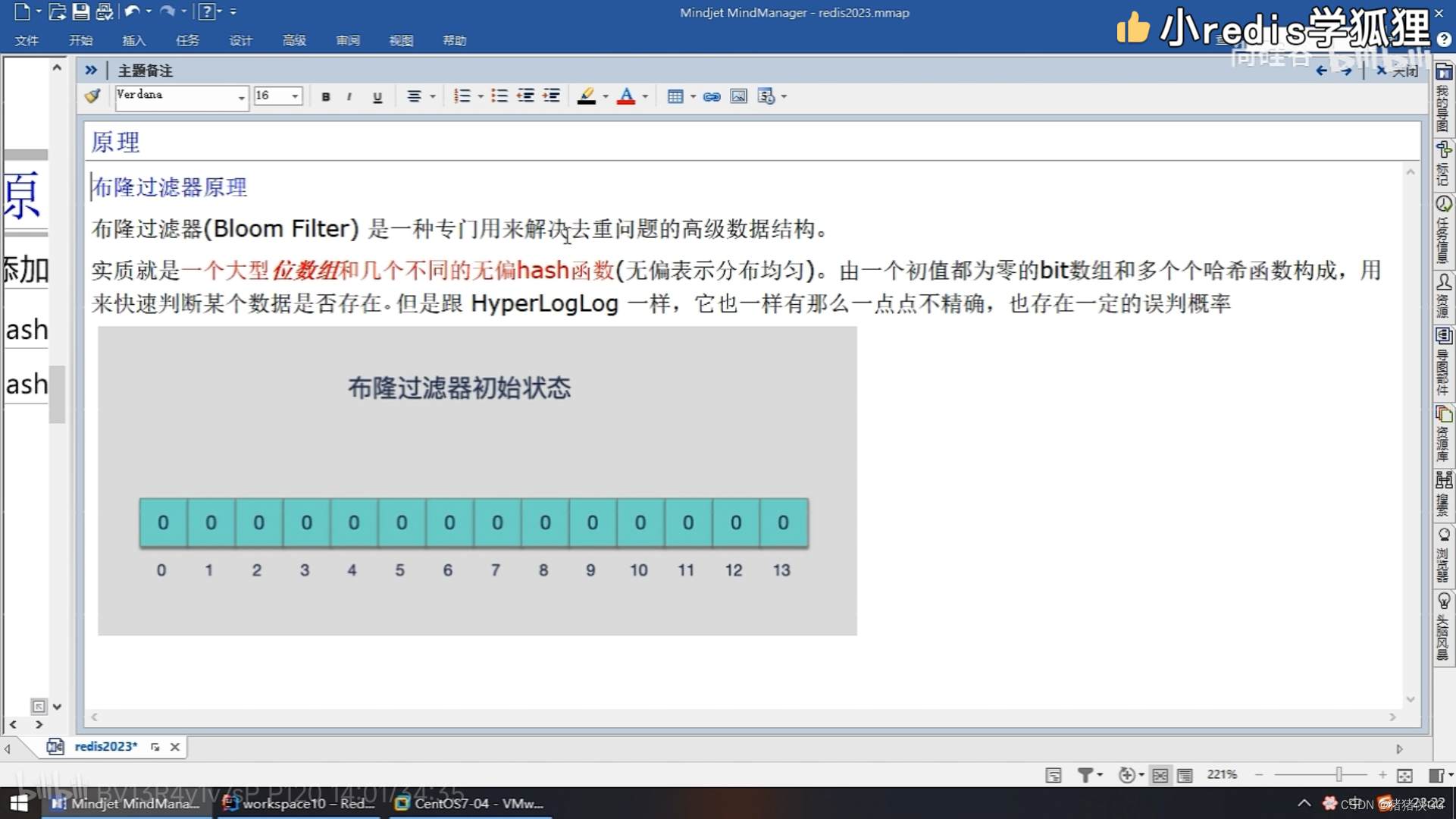The width and height of the screenshot is (1456, 819).
Task: Save the map using the floppy disk icon
Action: click(80, 12)
